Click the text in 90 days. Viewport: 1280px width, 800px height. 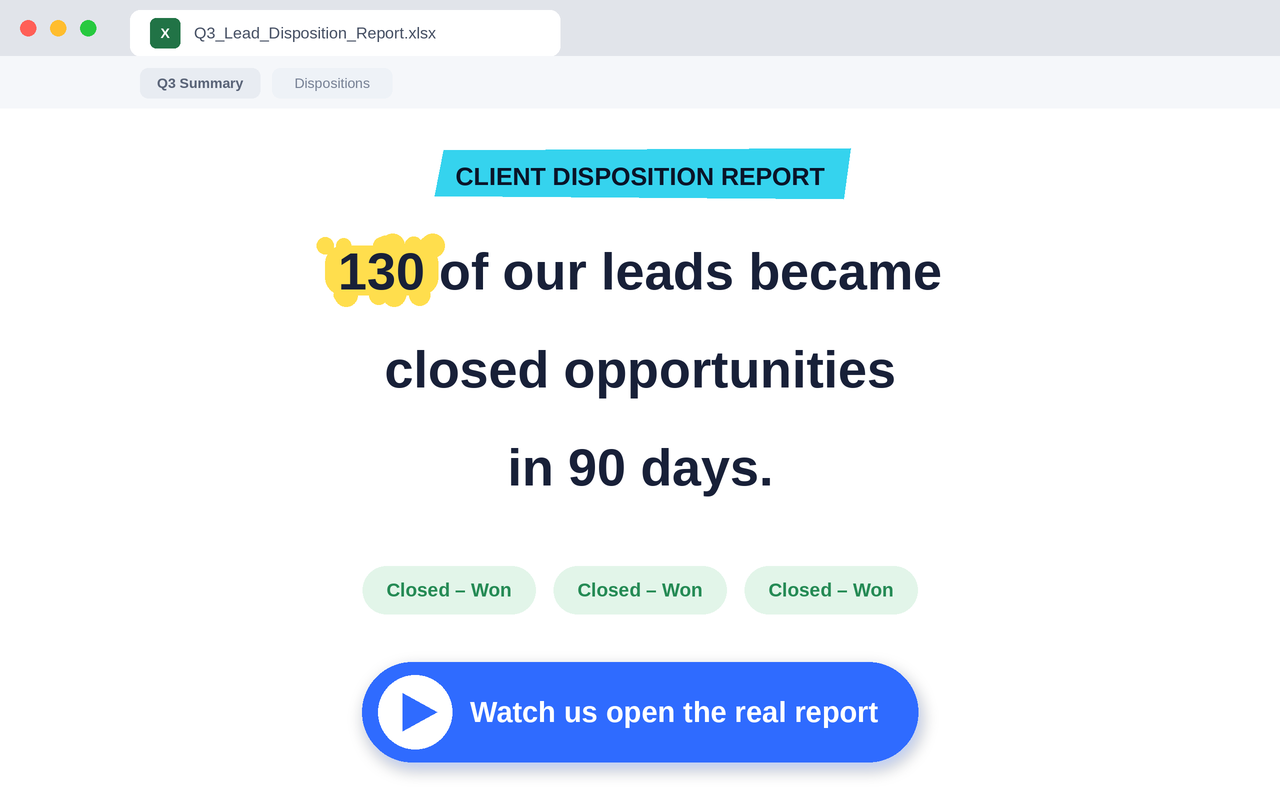click(640, 467)
